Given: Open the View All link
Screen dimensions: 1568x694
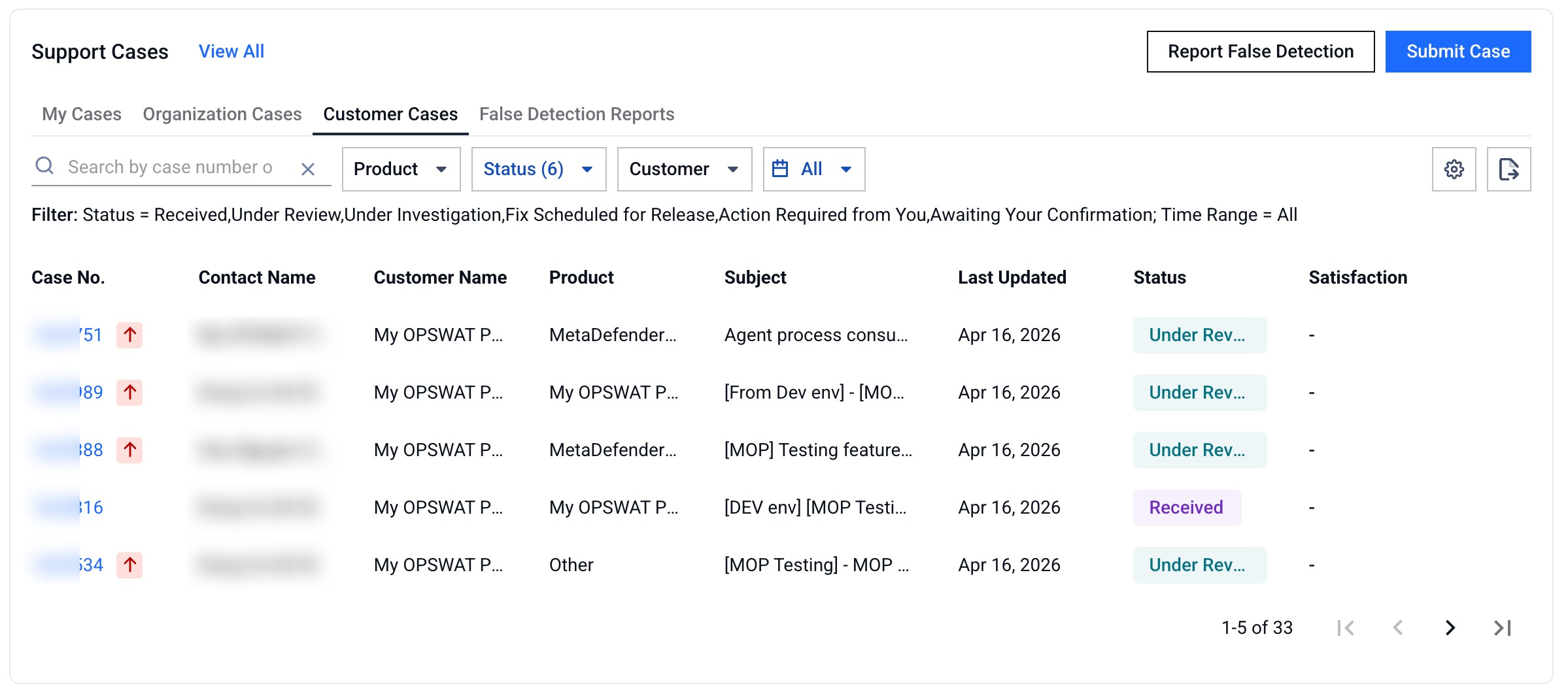Looking at the screenshot, I should click(231, 52).
